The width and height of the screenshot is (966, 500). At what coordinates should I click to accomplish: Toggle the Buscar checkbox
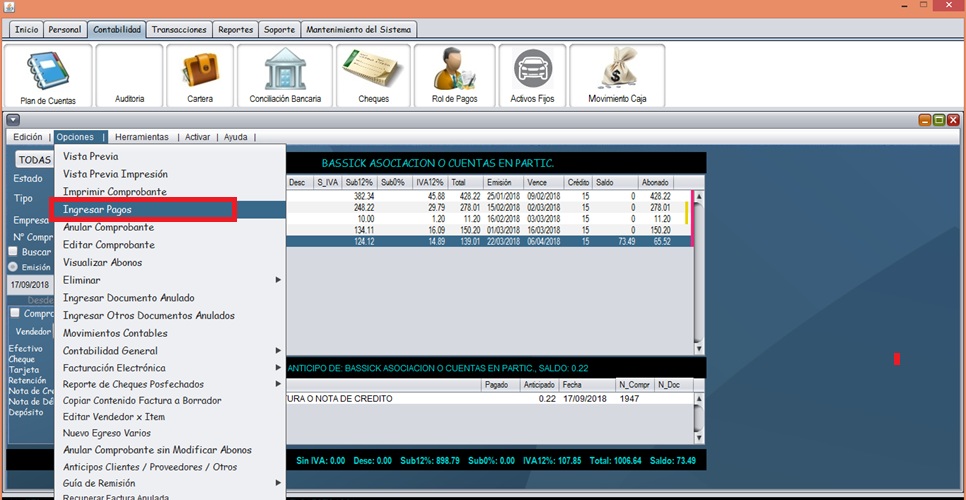(14, 252)
